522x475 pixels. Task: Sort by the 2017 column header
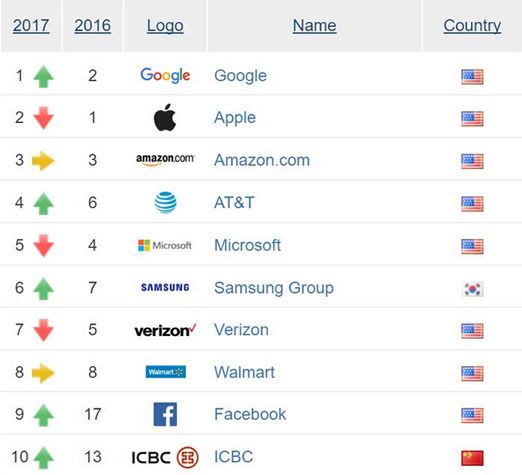coord(31,26)
